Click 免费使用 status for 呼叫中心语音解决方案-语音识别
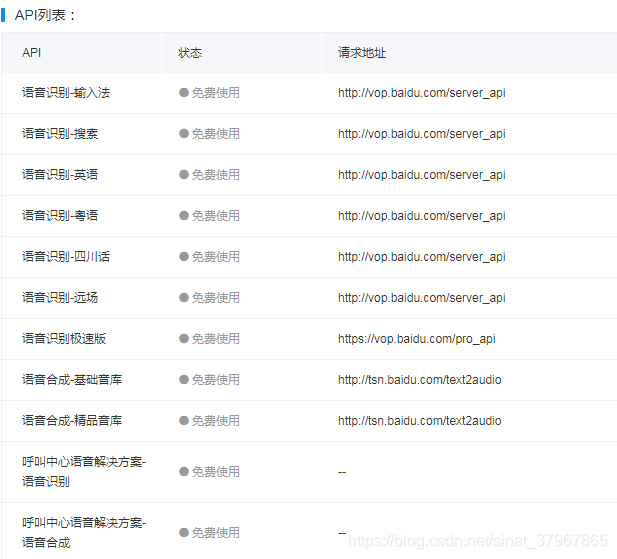 [x=209, y=472]
